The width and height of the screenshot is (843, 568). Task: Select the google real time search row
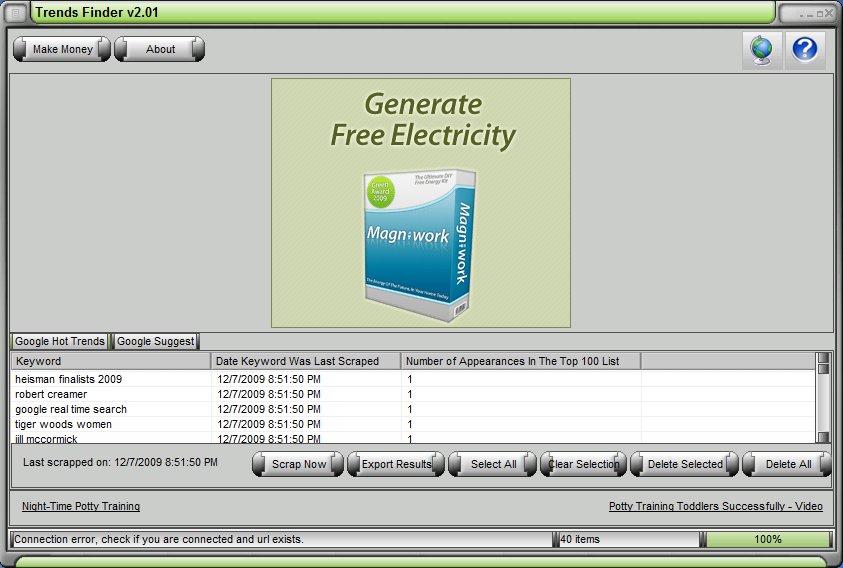click(413, 409)
